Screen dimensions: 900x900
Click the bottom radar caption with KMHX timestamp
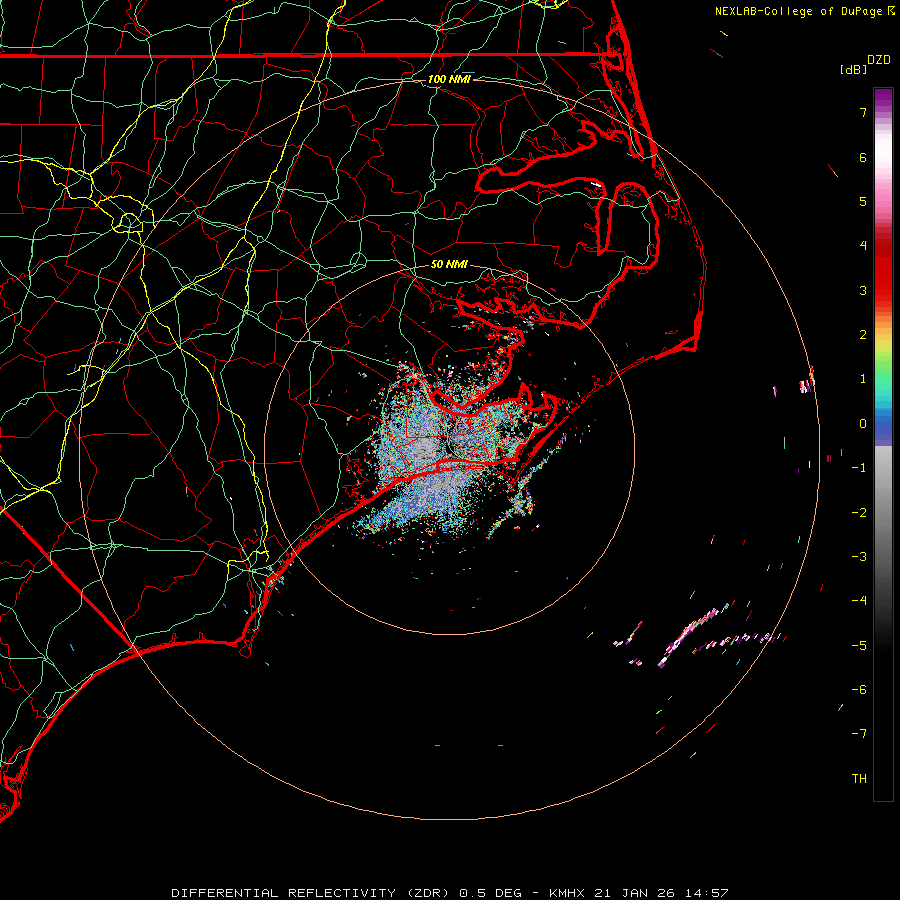[x=449, y=893]
